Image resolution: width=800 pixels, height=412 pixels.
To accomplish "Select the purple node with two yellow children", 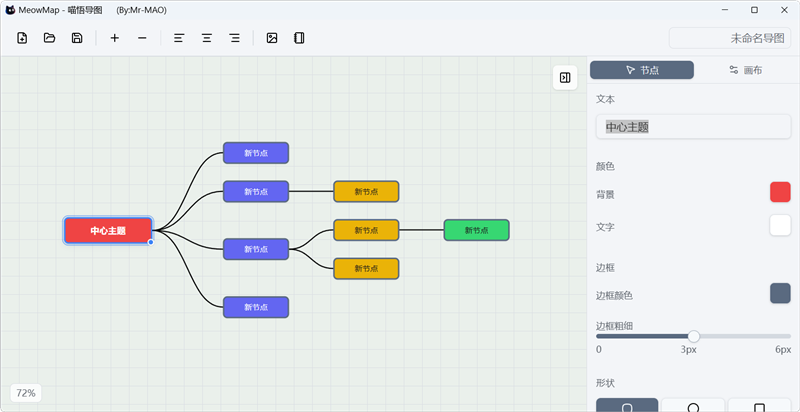I will pyautogui.click(x=256, y=249).
